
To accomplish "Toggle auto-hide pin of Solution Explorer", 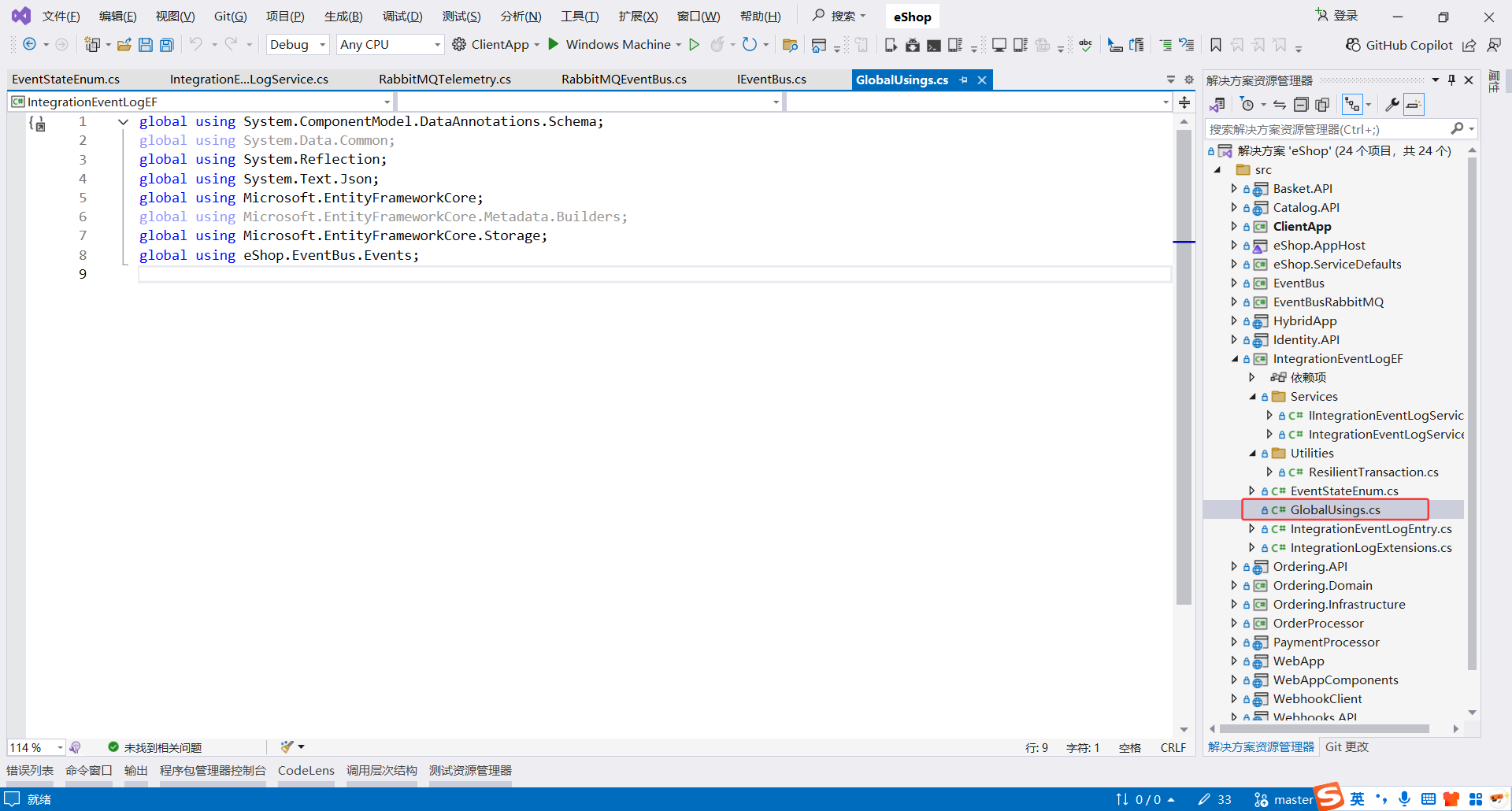I will (1452, 80).
